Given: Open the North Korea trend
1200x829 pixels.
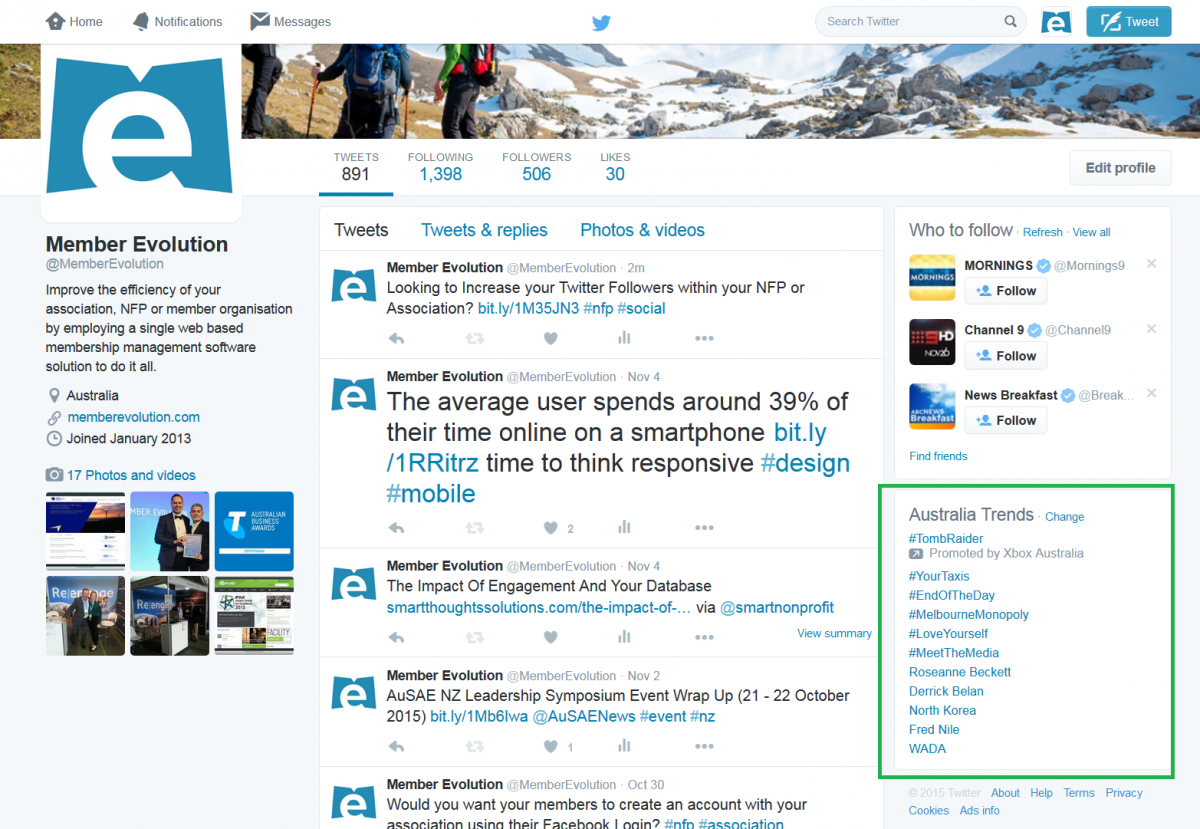Looking at the screenshot, I should click(x=942, y=710).
